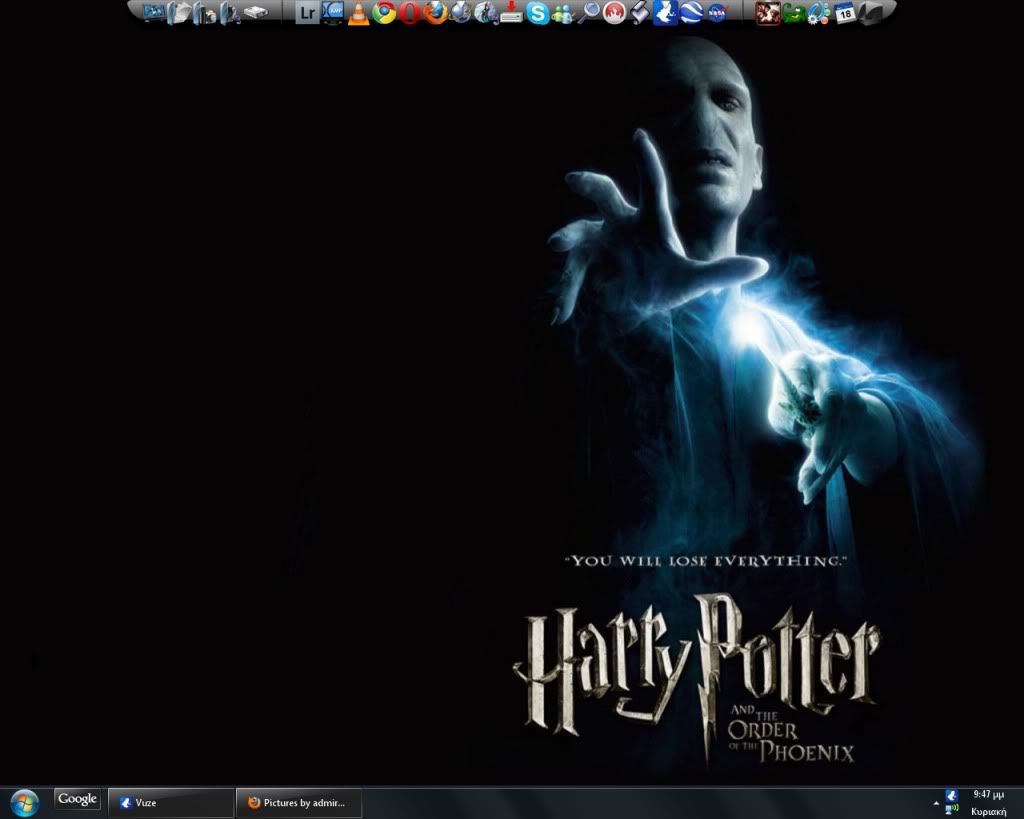Open the red flame disc icon in the dock
Image resolution: width=1024 pixels, height=819 pixels.
coord(614,12)
